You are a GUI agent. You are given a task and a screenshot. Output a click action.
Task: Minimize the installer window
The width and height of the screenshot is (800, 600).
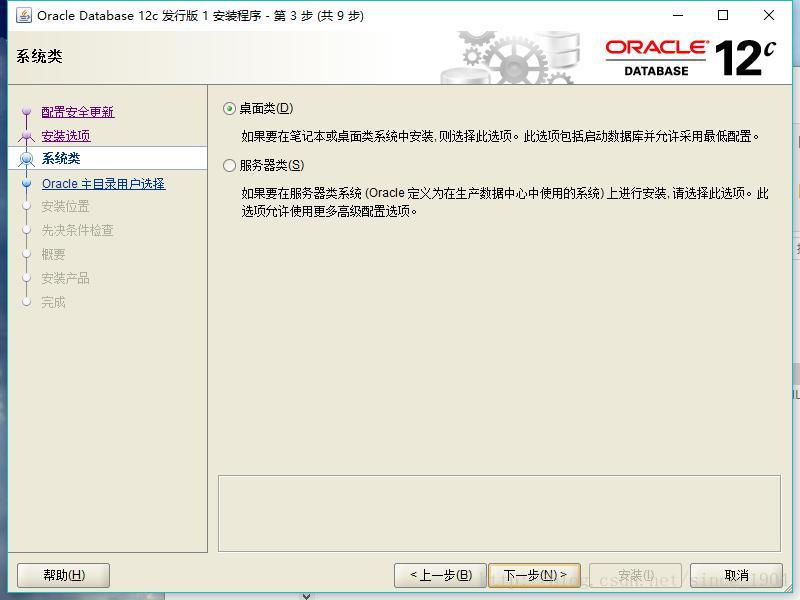pos(678,15)
